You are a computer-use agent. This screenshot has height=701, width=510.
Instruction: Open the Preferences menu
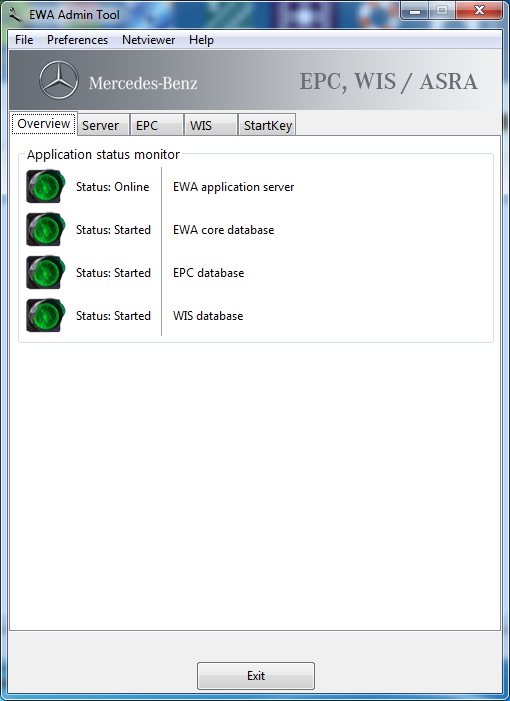click(77, 40)
